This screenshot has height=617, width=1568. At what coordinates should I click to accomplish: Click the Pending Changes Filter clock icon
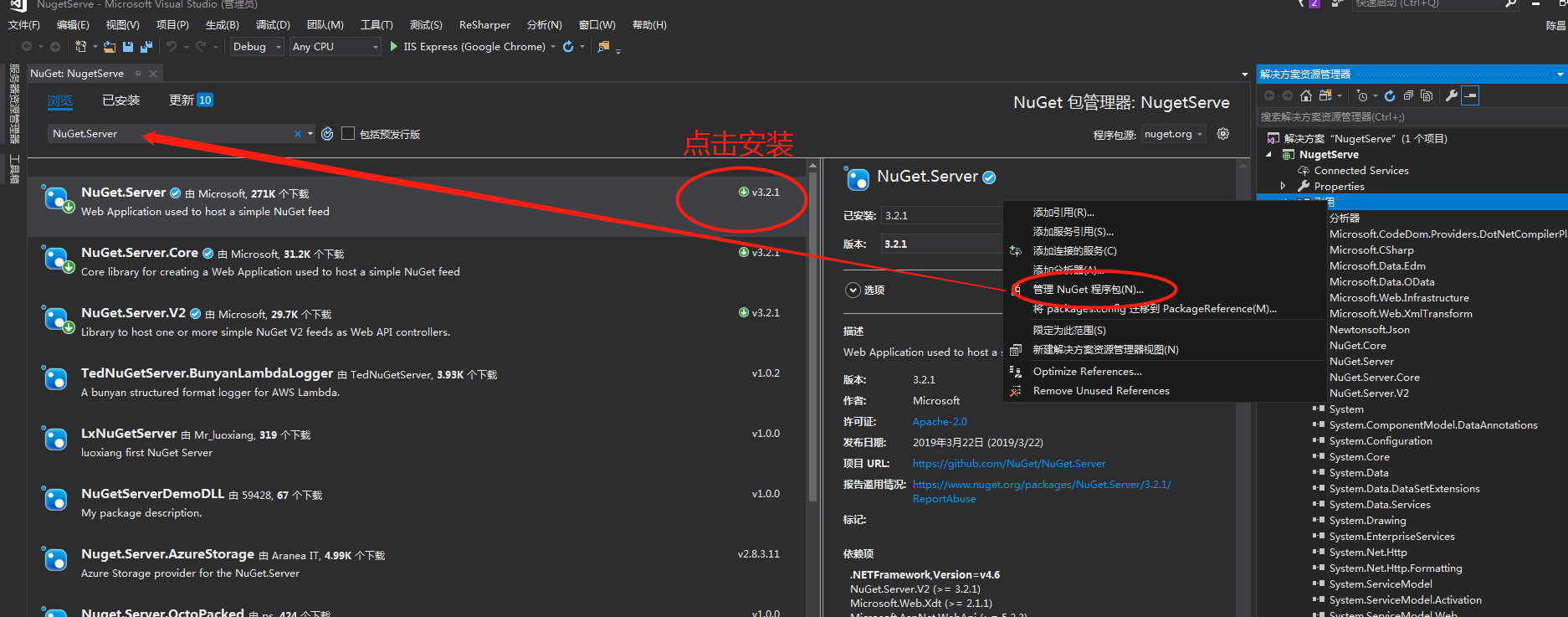point(1362,95)
